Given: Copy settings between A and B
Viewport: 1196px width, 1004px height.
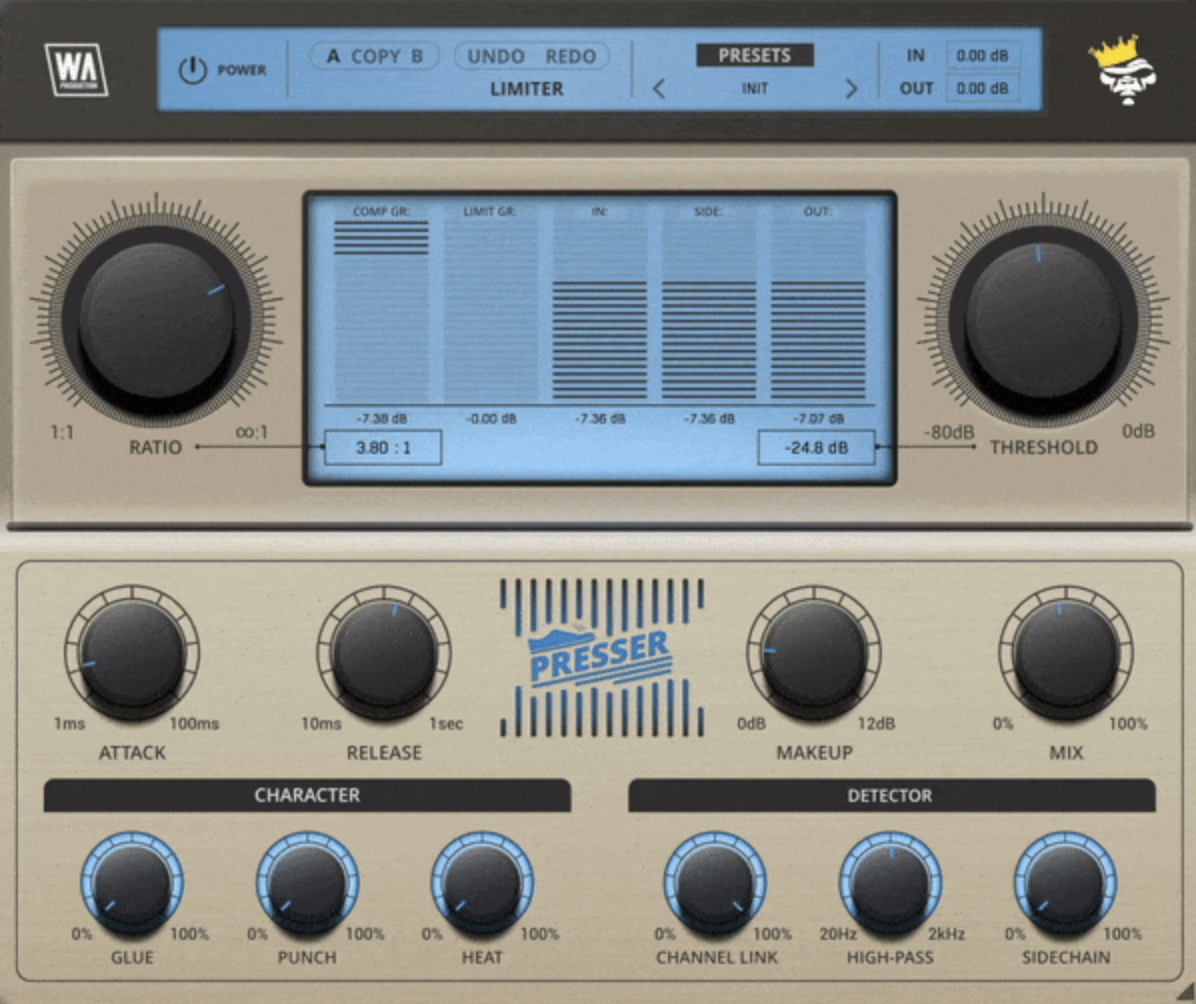Looking at the screenshot, I should pyautogui.click(x=376, y=56).
